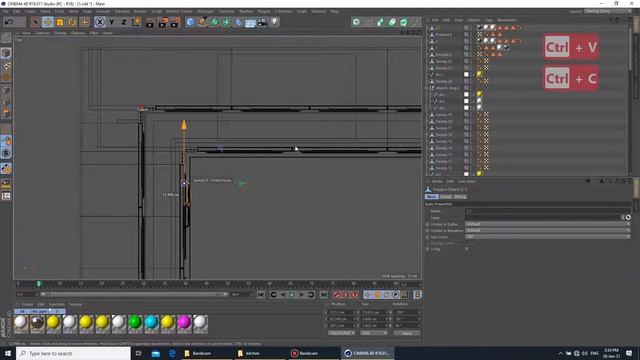Click the Floor environment icon

point(250,22)
